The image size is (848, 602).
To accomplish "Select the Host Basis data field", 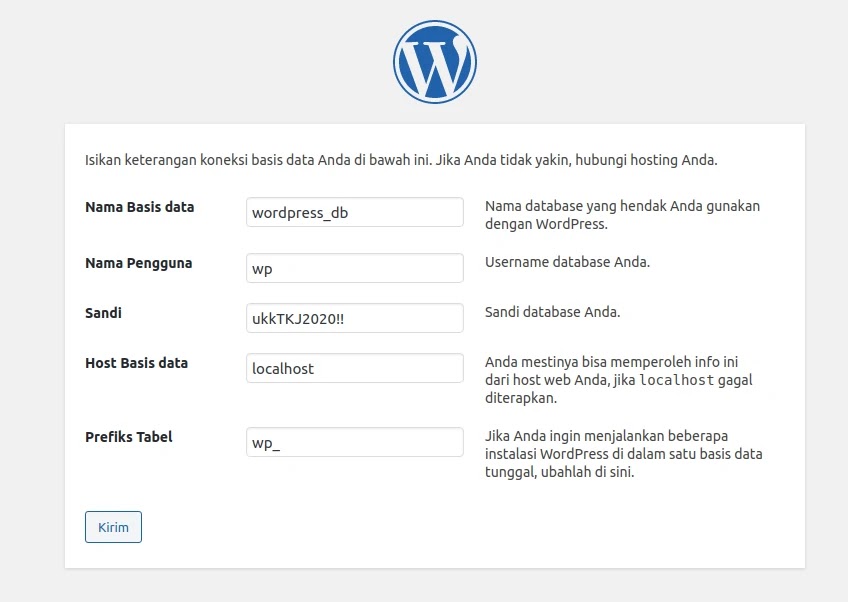I will [x=354, y=368].
